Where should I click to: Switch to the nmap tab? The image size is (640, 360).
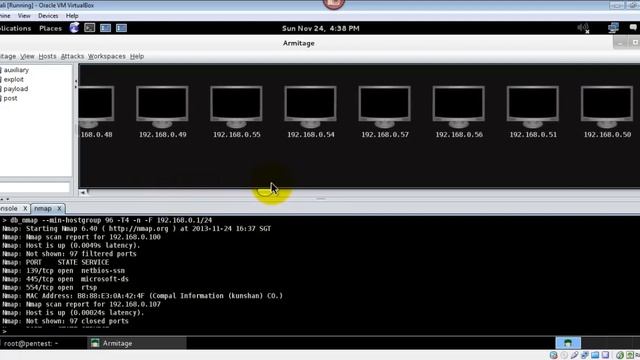coord(43,209)
